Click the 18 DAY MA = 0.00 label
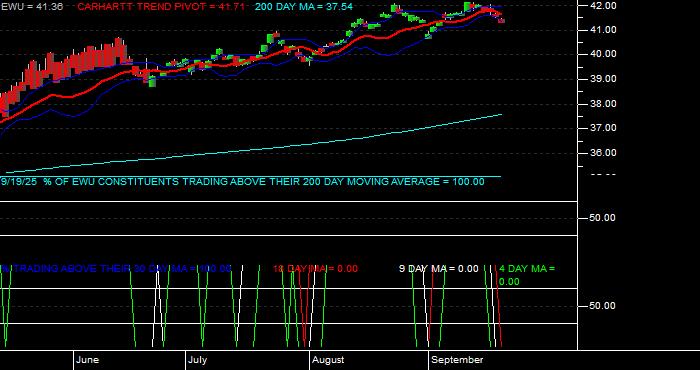Image resolution: width=700 pixels, height=370 pixels. coord(315,268)
